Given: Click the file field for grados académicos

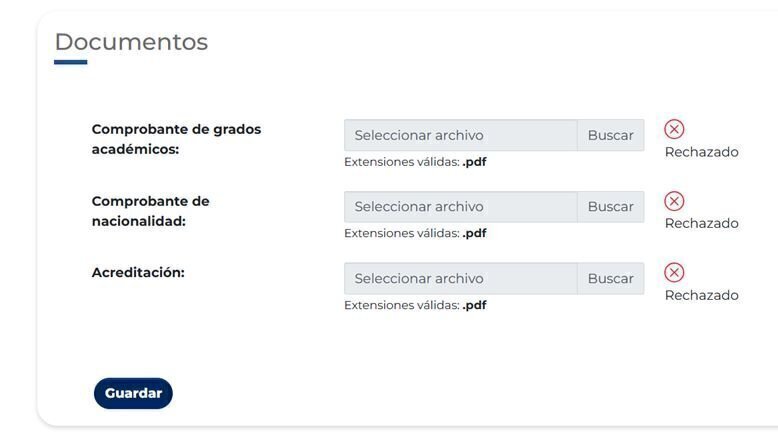Looking at the screenshot, I should [x=460, y=135].
